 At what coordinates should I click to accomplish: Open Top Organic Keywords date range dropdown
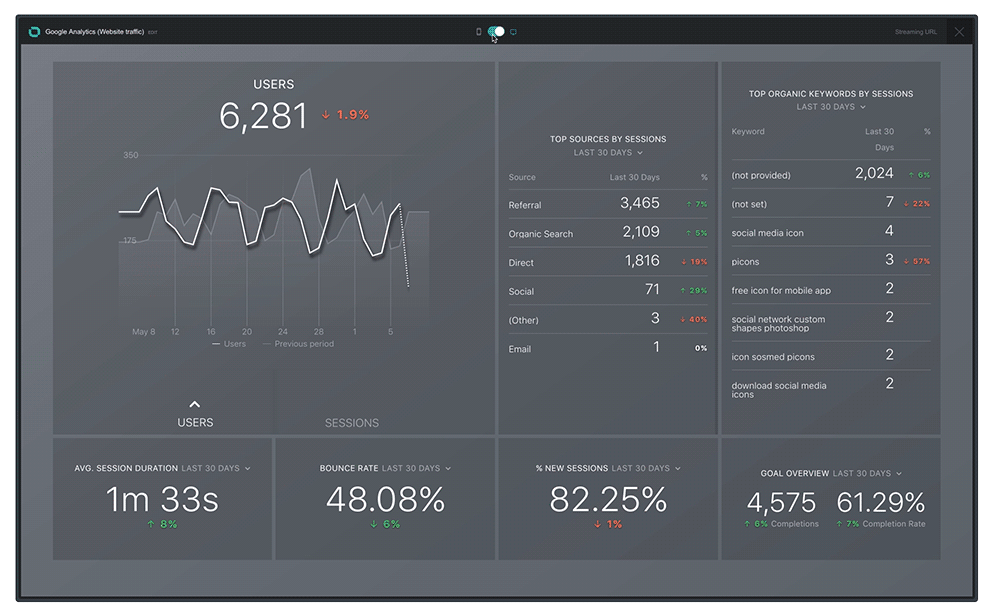click(x=831, y=107)
